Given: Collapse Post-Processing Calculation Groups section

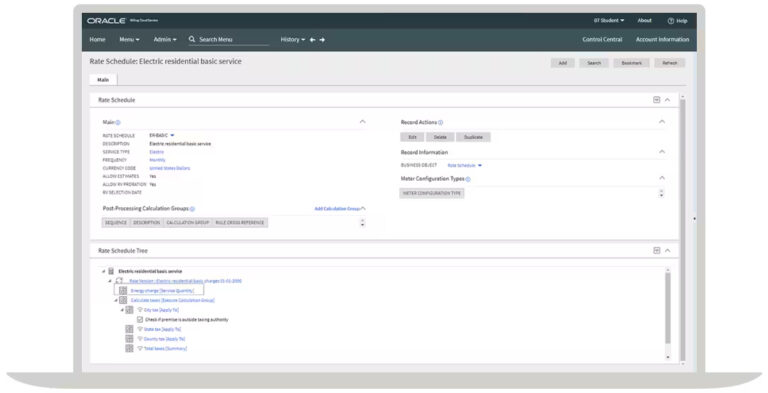Looking at the screenshot, I should [363, 209].
